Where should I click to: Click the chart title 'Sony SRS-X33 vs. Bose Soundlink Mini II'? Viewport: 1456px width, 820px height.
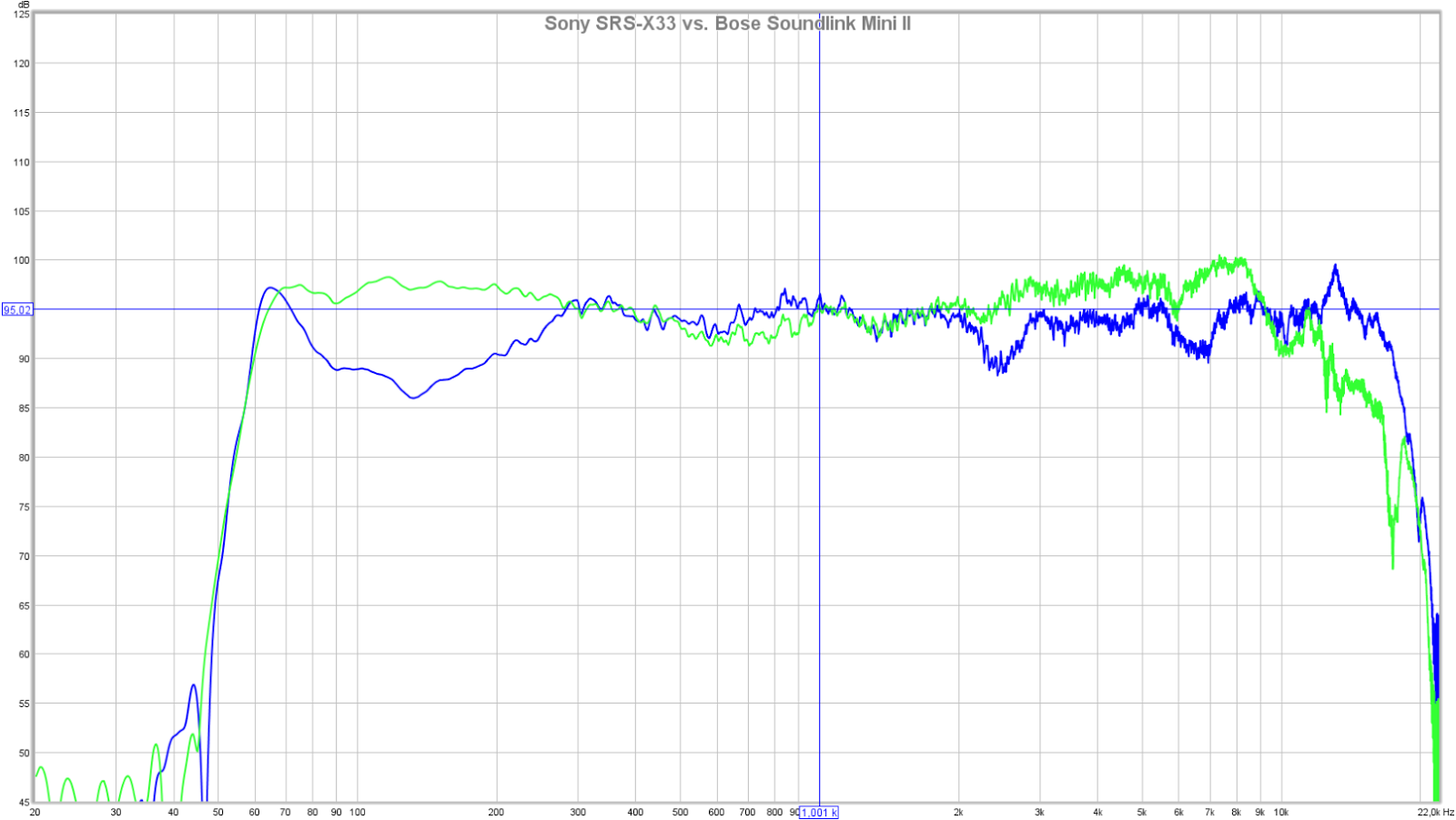[727, 24]
